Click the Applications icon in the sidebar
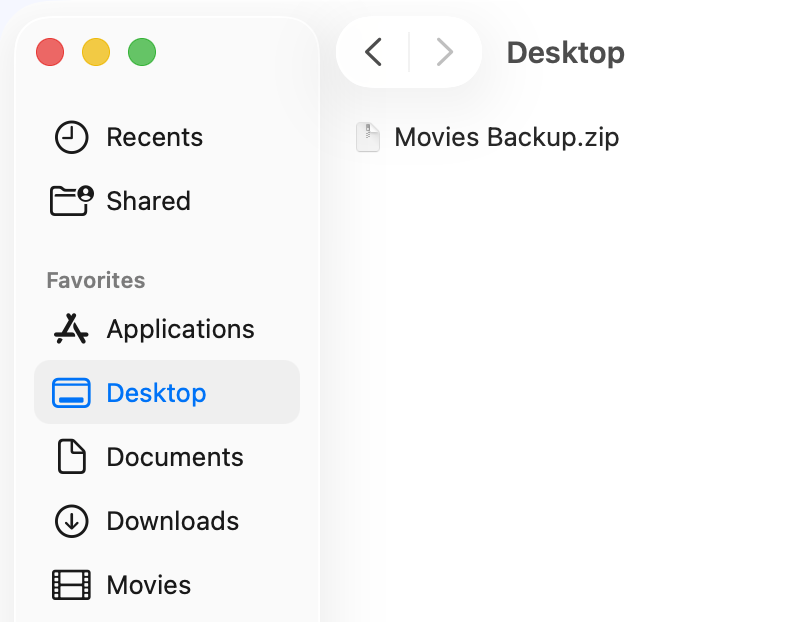The width and height of the screenshot is (796, 622). pyautogui.click(x=71, y=329)
